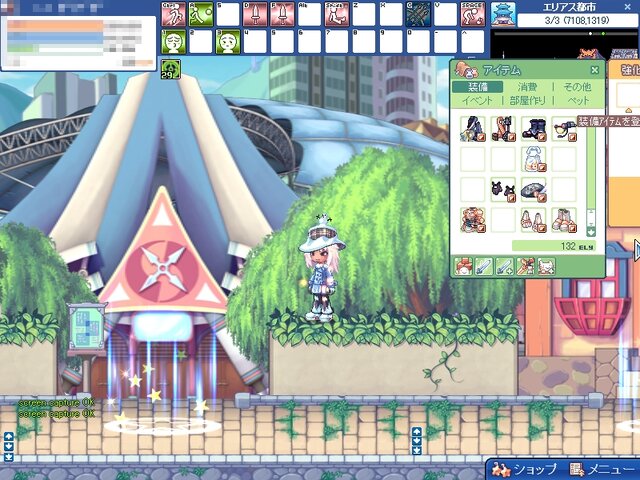
Task: Jump to bottom of left chat log
Action: tap(9, 457)
